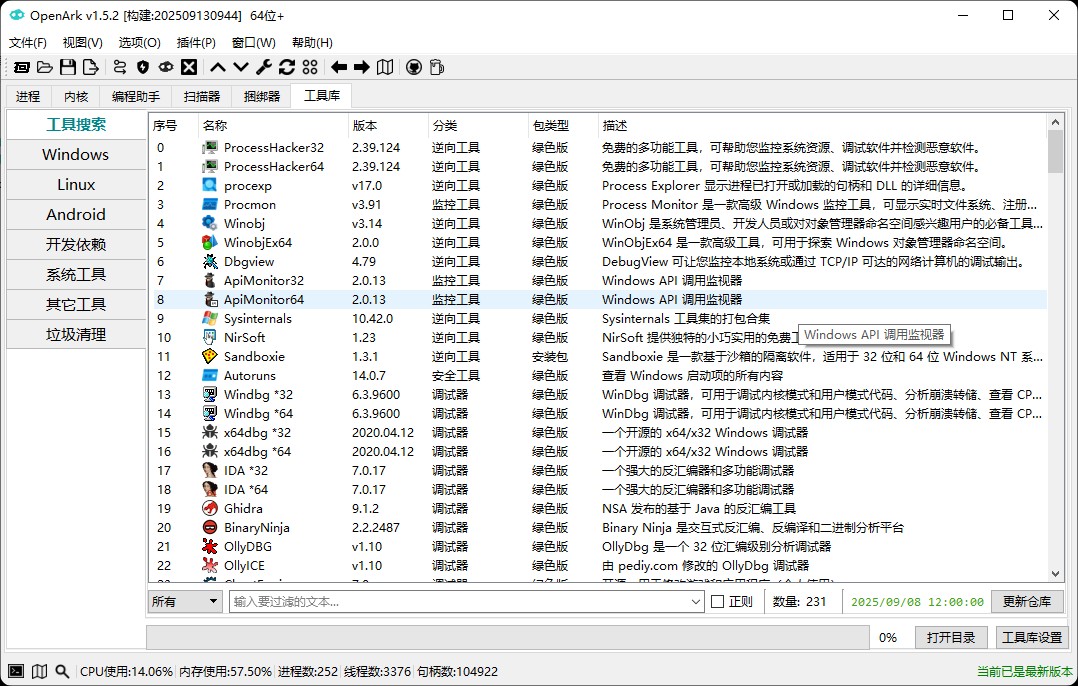
Task: Click the magnifier icon in the status bar
Action: (61, 671)
